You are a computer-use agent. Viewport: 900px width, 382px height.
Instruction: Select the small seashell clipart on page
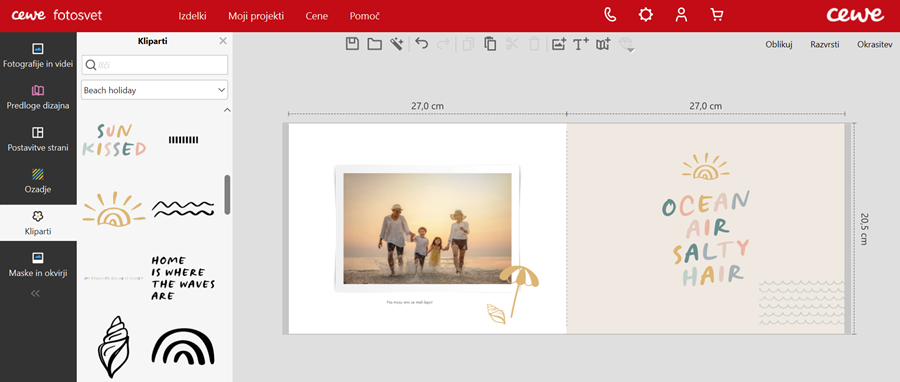tap(496, 313)
